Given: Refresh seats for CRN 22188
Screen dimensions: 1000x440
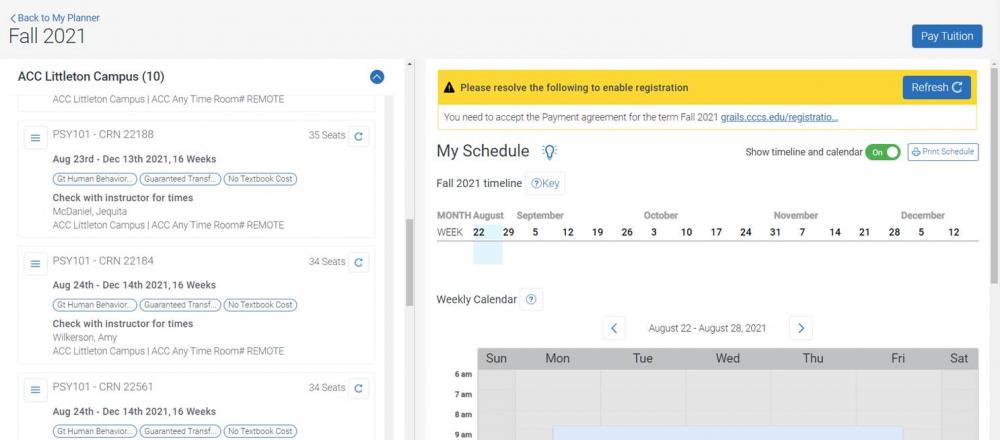Looking at the screenshot, I should tap(358, 136).
